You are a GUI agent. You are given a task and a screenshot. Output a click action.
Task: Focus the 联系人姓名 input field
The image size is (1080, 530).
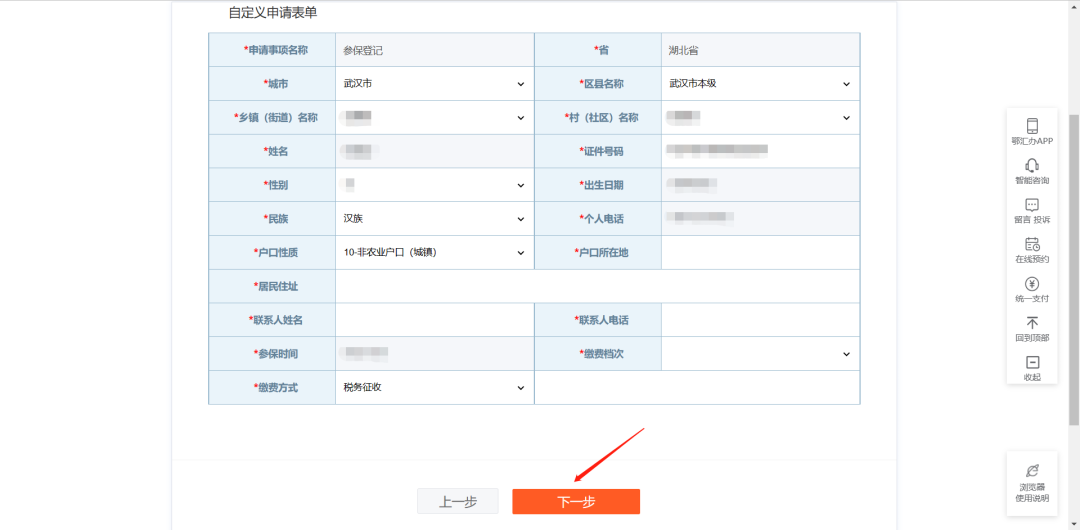point(435,320)
